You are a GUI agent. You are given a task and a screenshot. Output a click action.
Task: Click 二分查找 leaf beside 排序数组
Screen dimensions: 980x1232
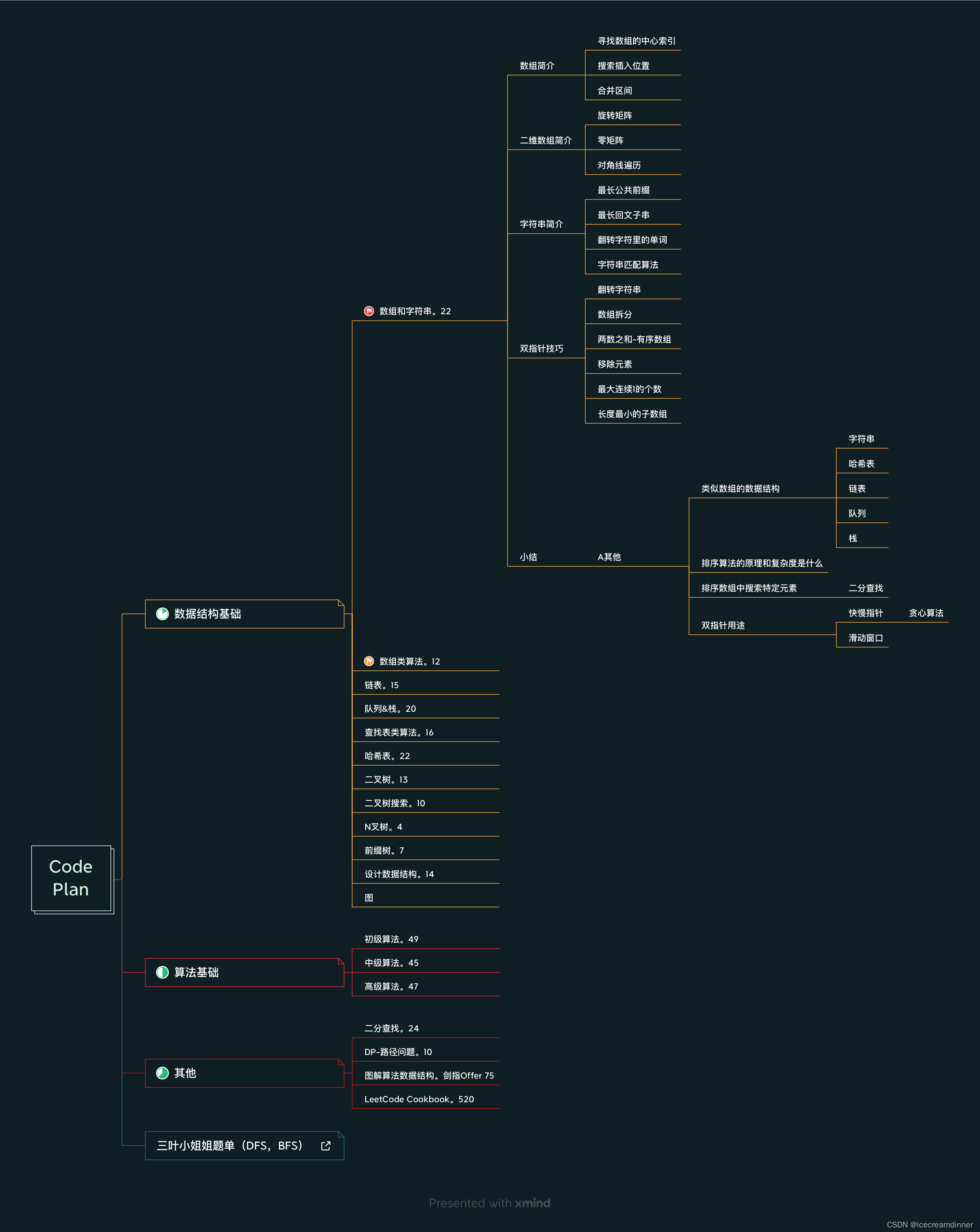click(866, 587)
